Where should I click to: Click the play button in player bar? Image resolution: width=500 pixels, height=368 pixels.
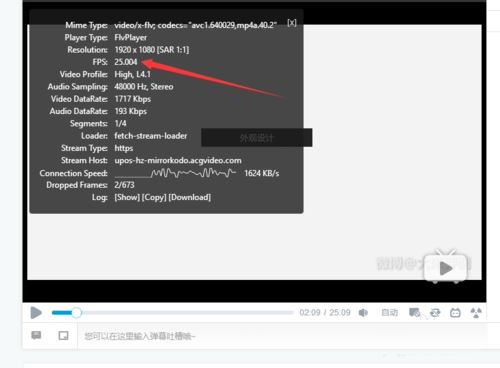pyautogui.click(x=36, y=313)
